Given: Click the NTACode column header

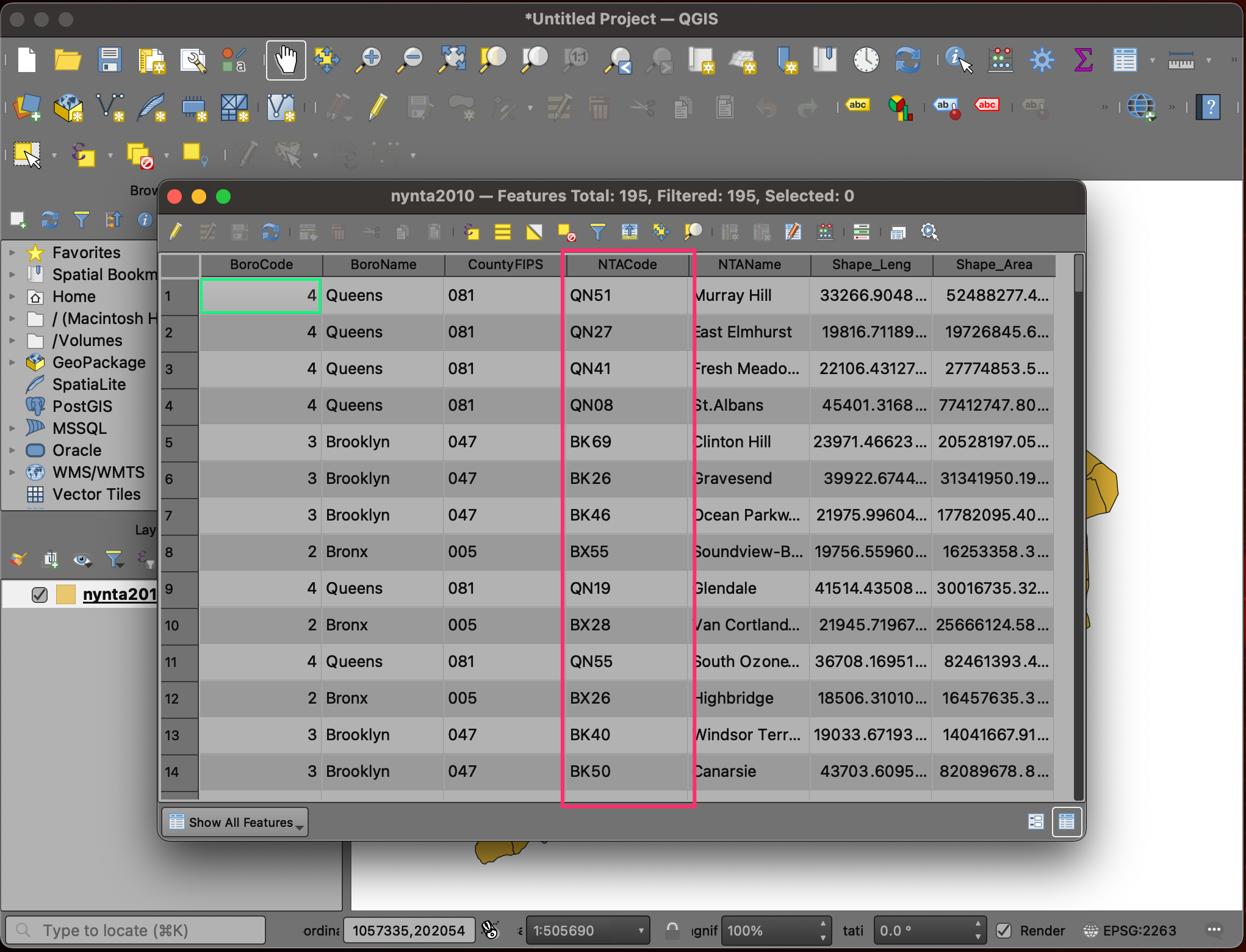Looking at the screenshot, I should [x=627, y=264].
